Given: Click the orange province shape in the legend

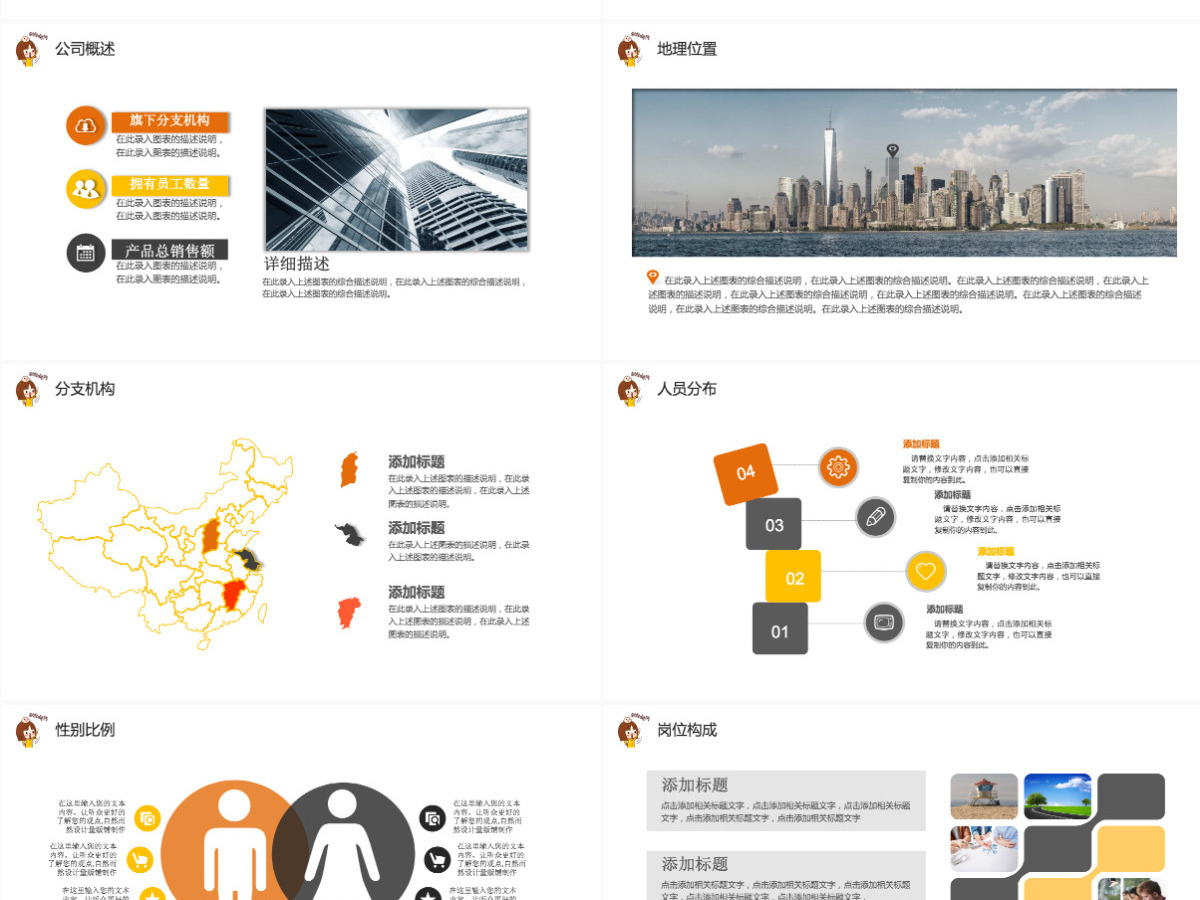Looking at the screenshot, I should click(x=349, y=469).
